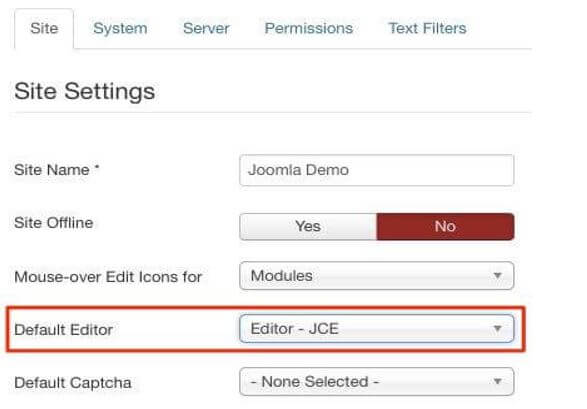Open the Mouse-over Edit Icons dropdown
The image size is (587, 409).
tap(377, 276)
